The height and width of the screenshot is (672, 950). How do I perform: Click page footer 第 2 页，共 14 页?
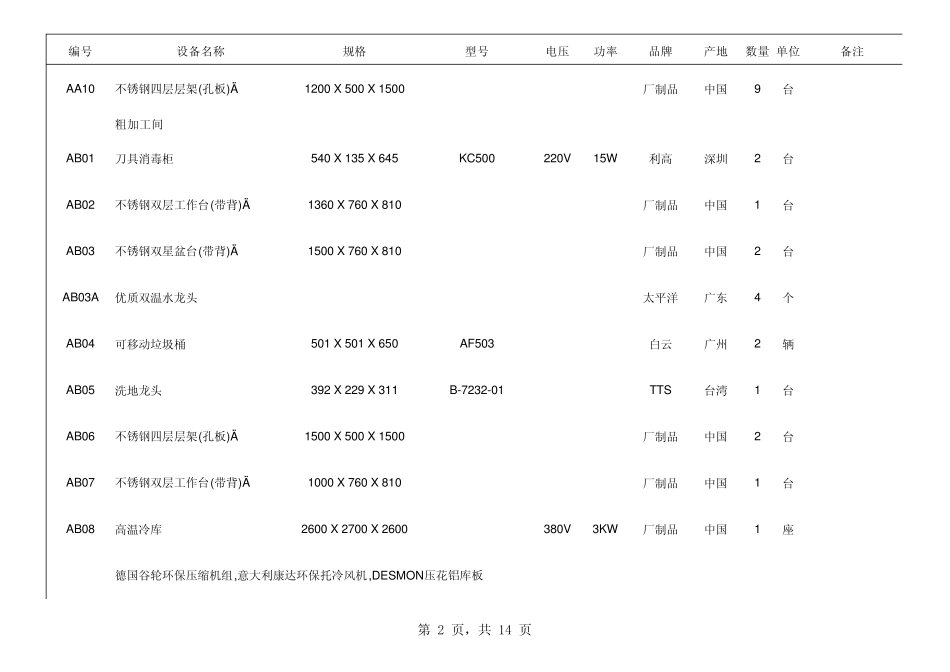click(475, 630)
